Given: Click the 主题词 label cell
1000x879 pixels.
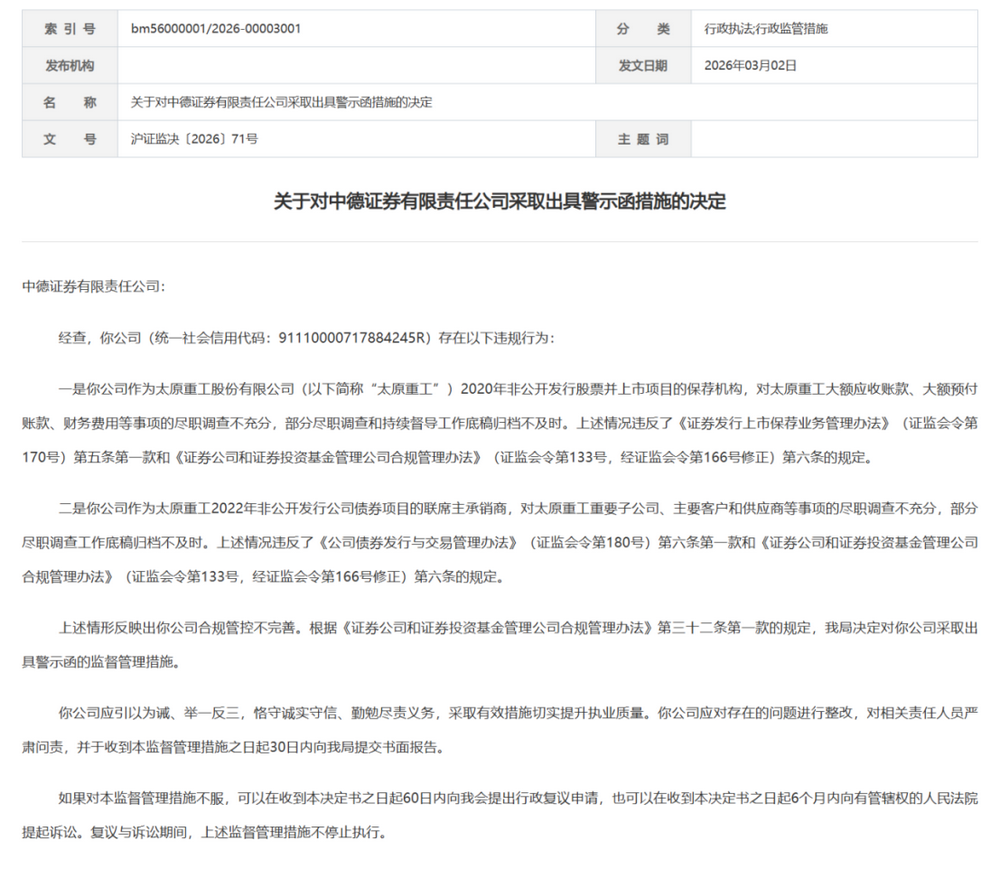Looking at the screenshot, I should (642, 140).
